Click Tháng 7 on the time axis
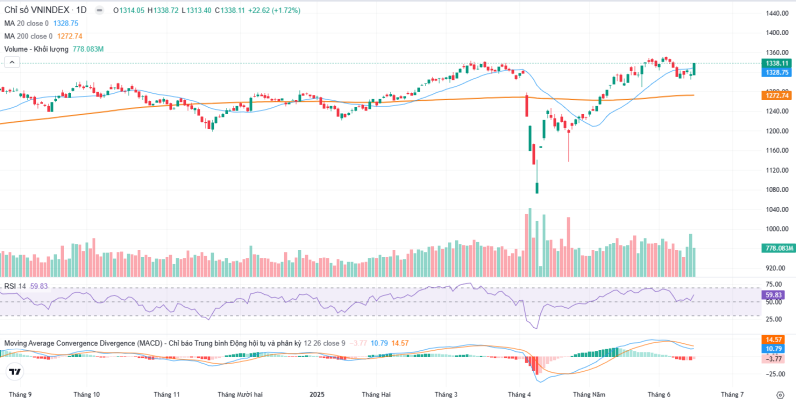796x400 pixels. point(732,394)
